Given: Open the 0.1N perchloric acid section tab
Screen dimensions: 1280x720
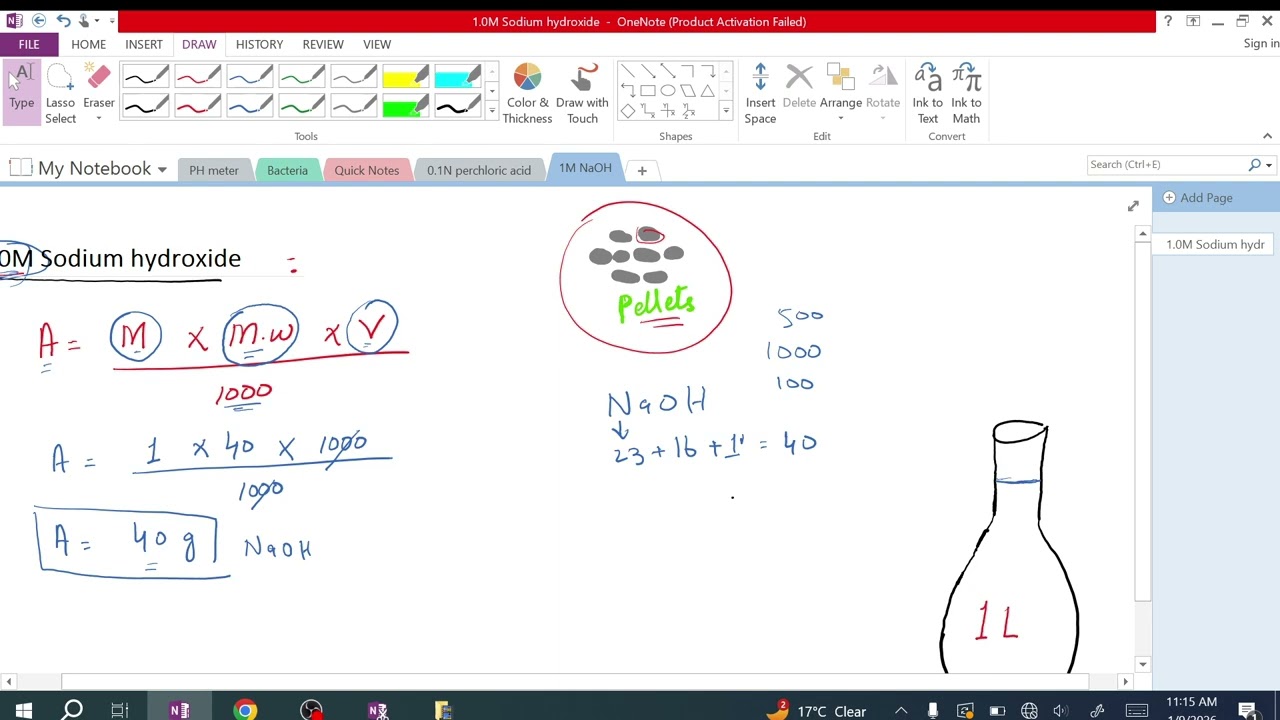Looking at the screenshot, I should (479, 170).
